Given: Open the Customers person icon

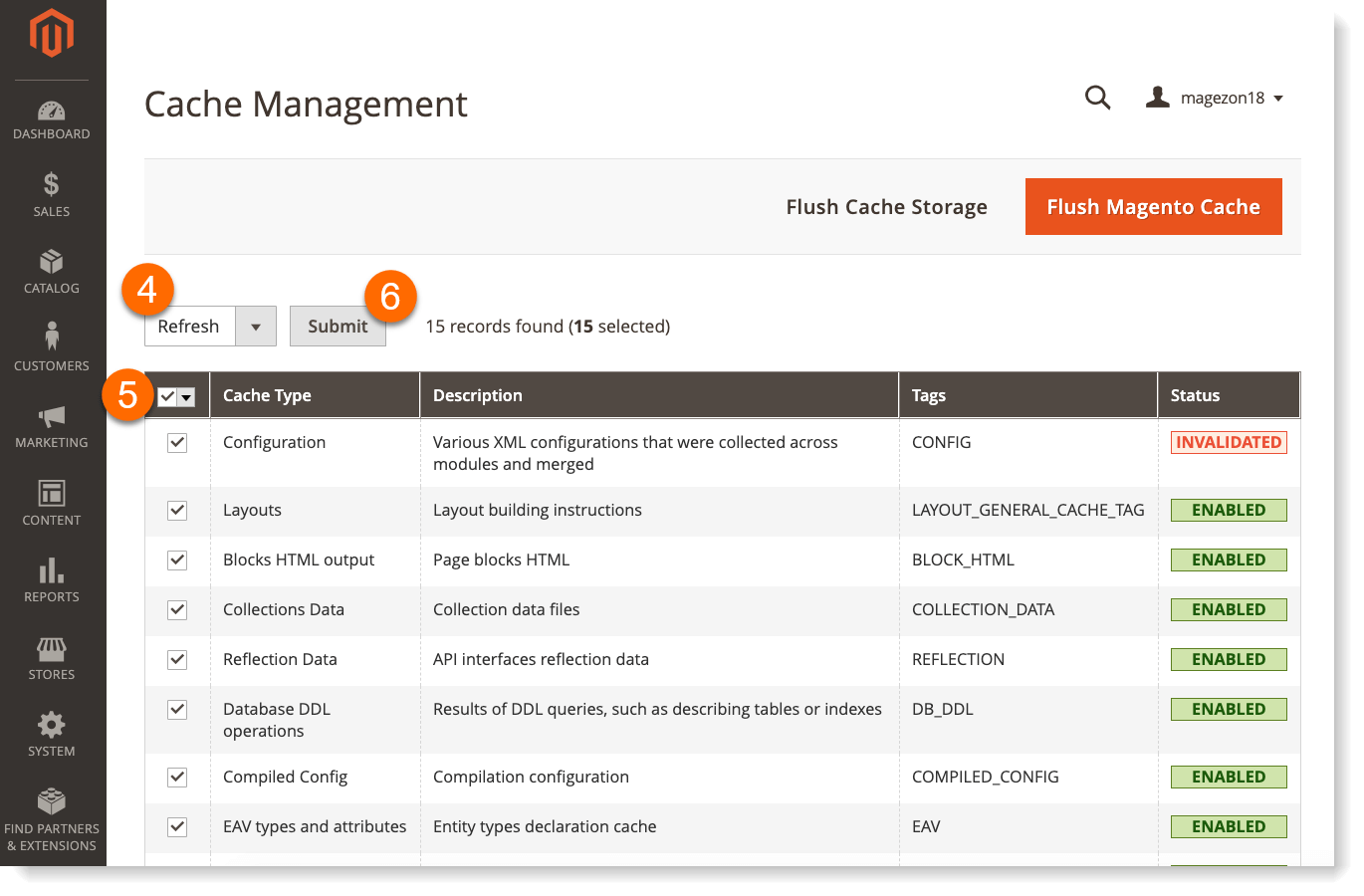Looking at the screenshot, I should 52,336.
